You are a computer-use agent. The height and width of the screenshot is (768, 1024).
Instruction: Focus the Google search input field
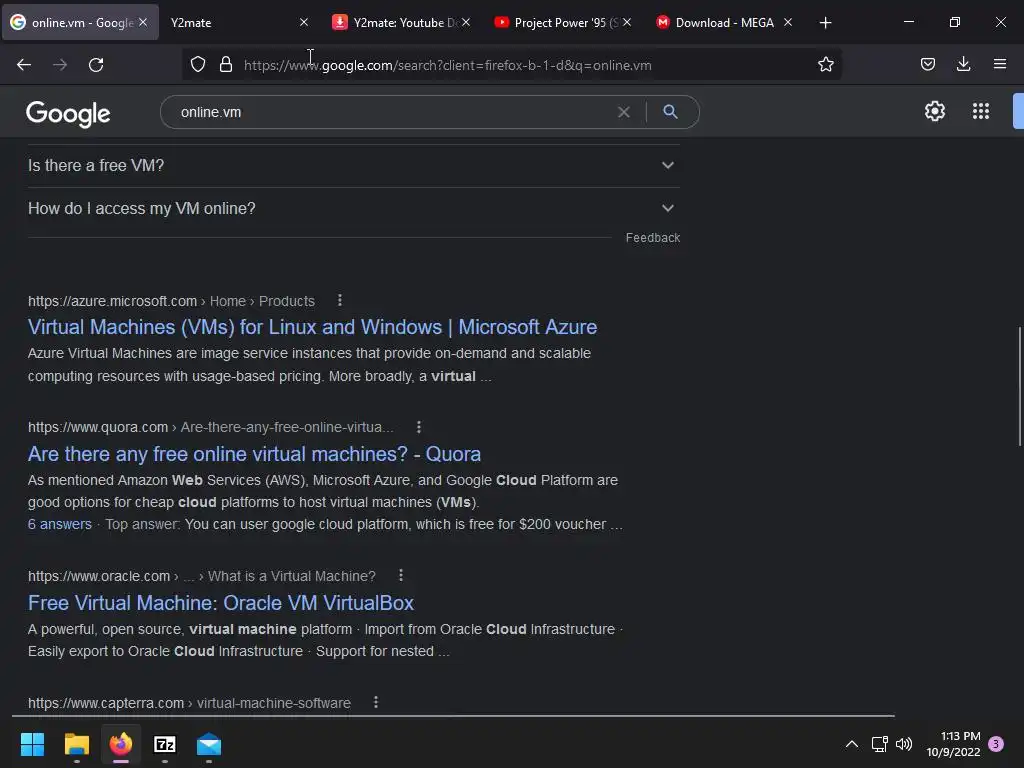[x=392, y=112]
